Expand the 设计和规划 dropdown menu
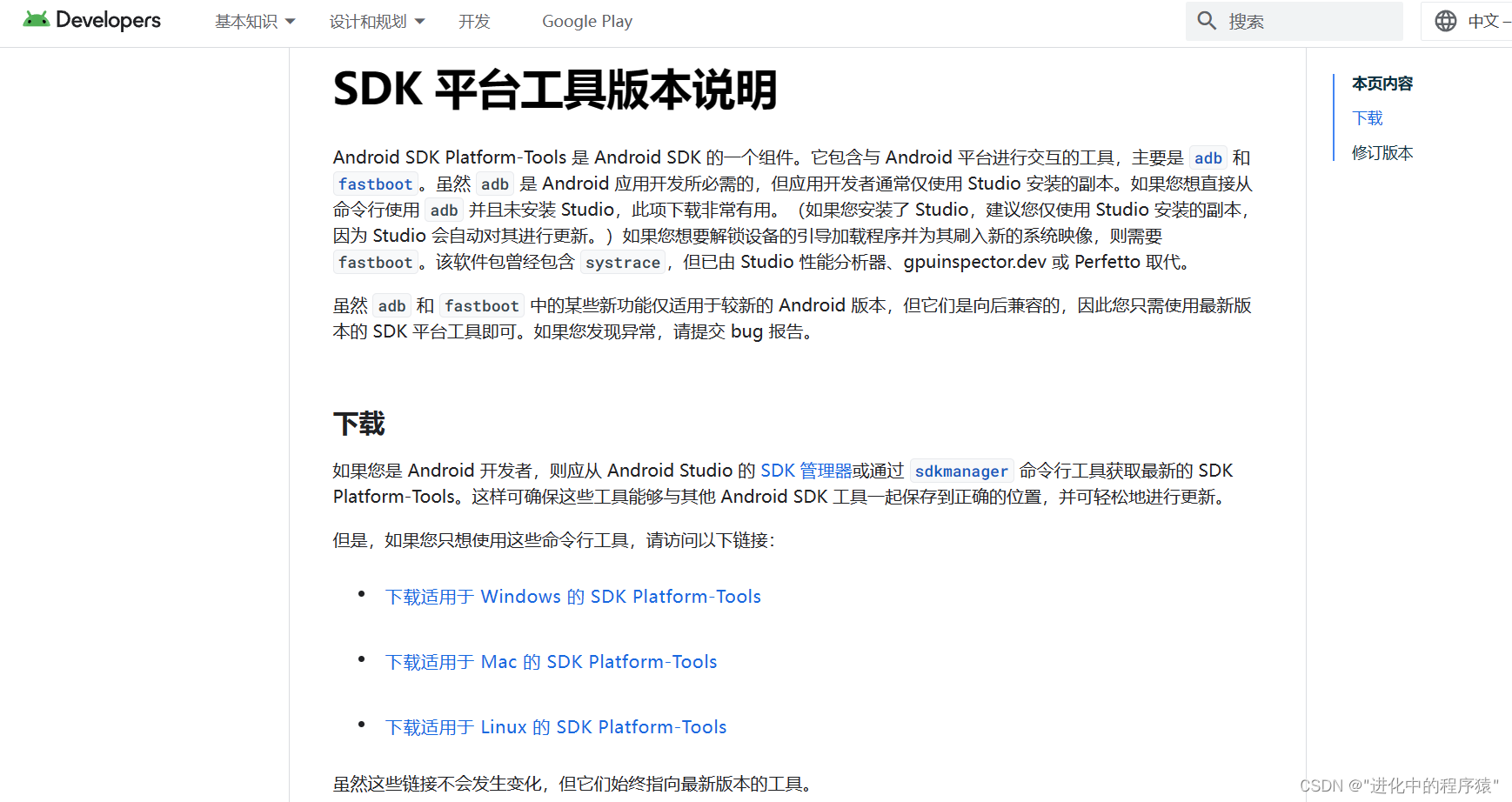The height and width of the screenshot is (802, 1512). (x=377, y=21)
